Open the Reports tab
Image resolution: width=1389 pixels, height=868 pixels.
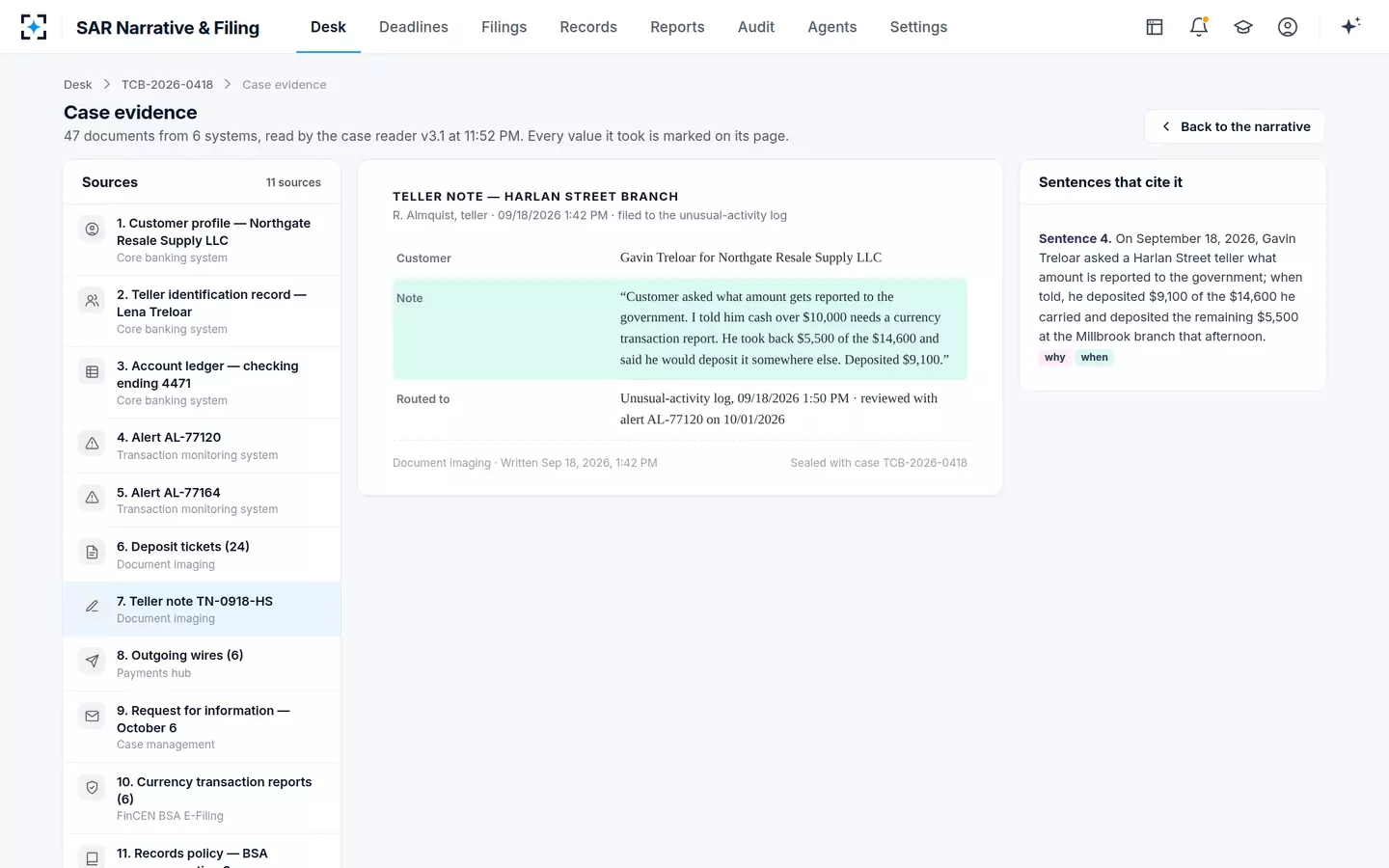point(677,27)
